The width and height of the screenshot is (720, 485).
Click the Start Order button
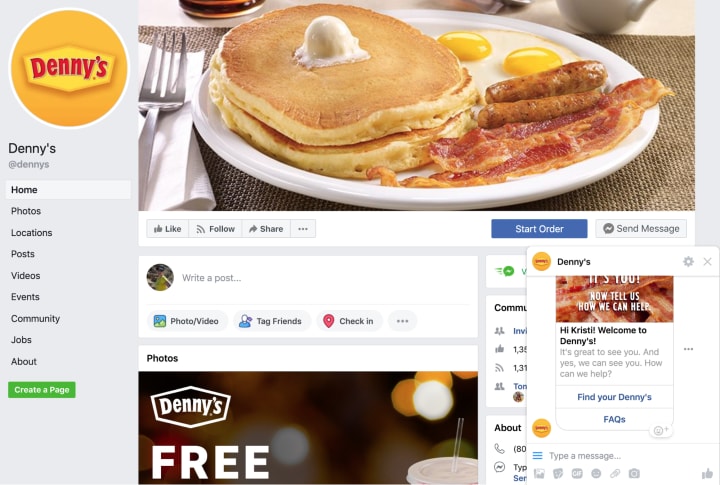point(539,229)
